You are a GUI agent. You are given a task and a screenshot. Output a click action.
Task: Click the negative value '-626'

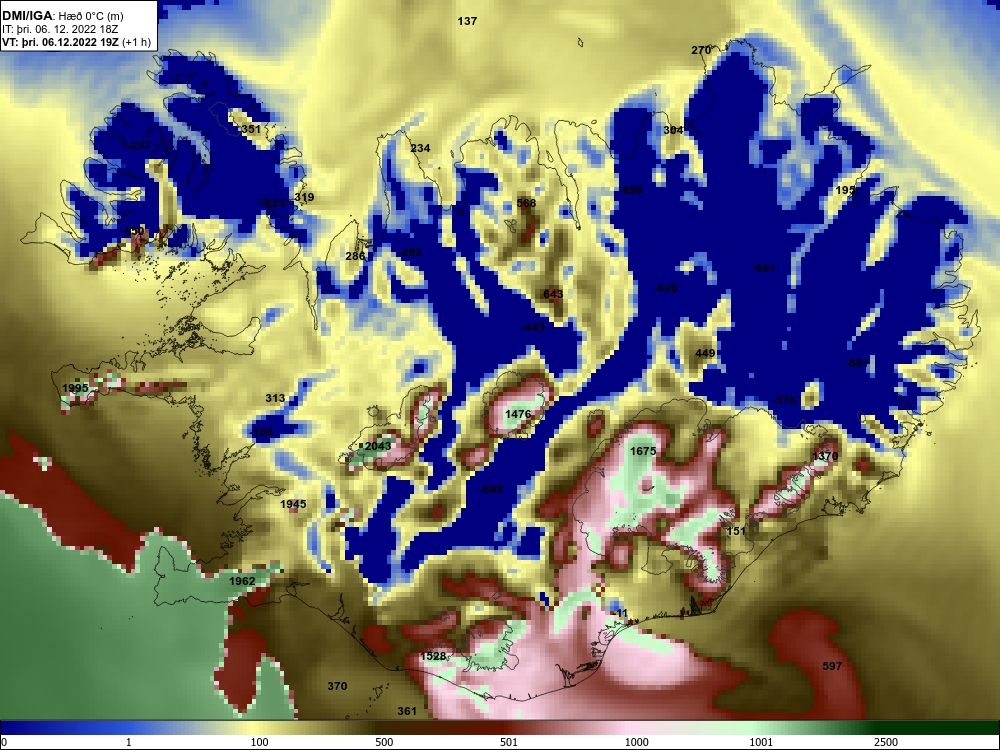click(666, 288)
